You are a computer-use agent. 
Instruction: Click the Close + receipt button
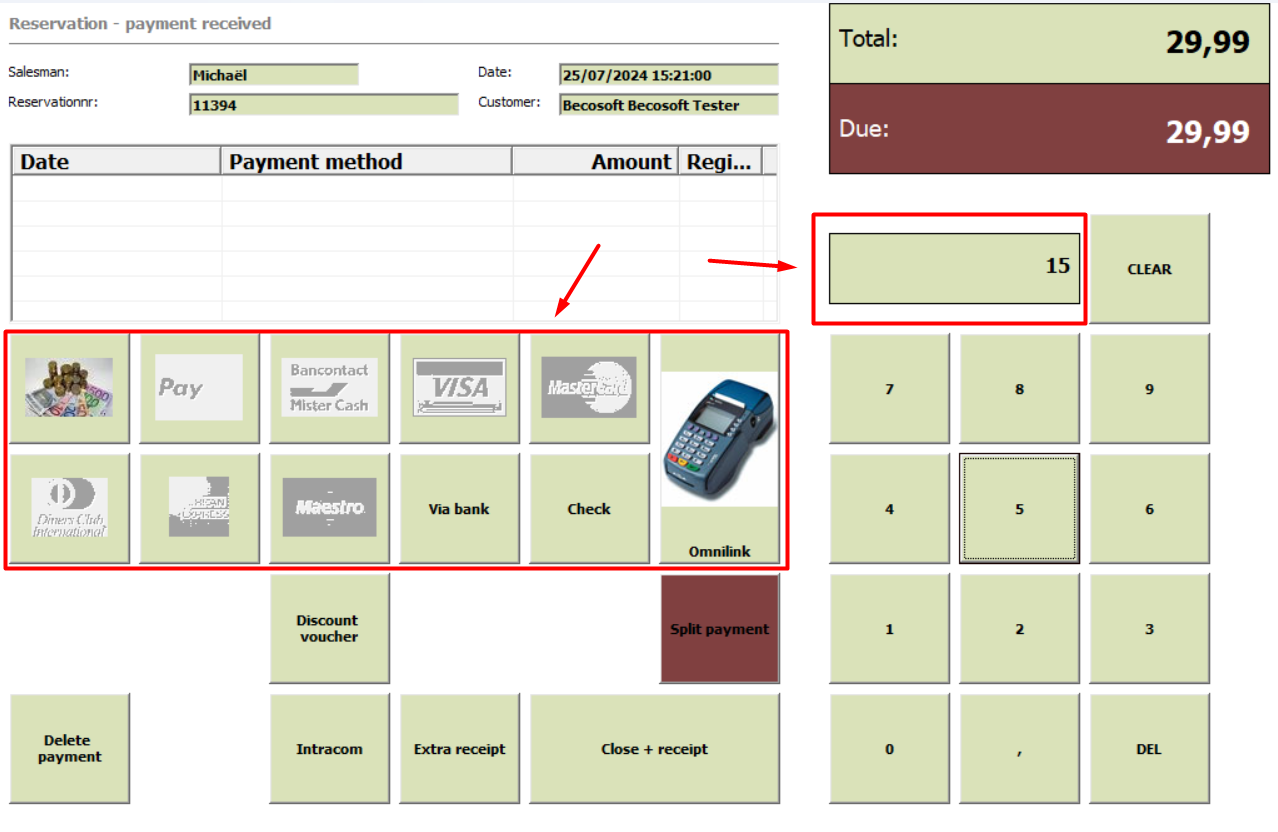tap(655, 748)
